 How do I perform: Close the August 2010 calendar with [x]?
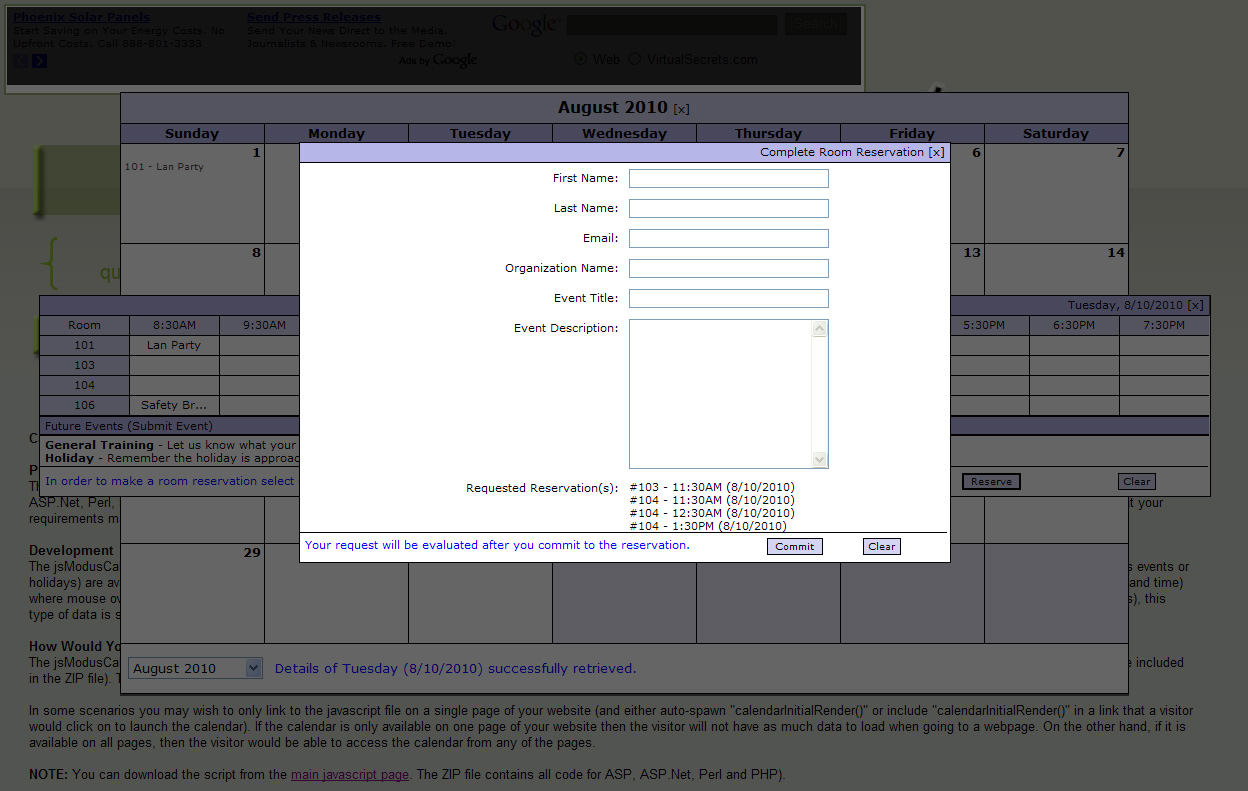point(681,108)
